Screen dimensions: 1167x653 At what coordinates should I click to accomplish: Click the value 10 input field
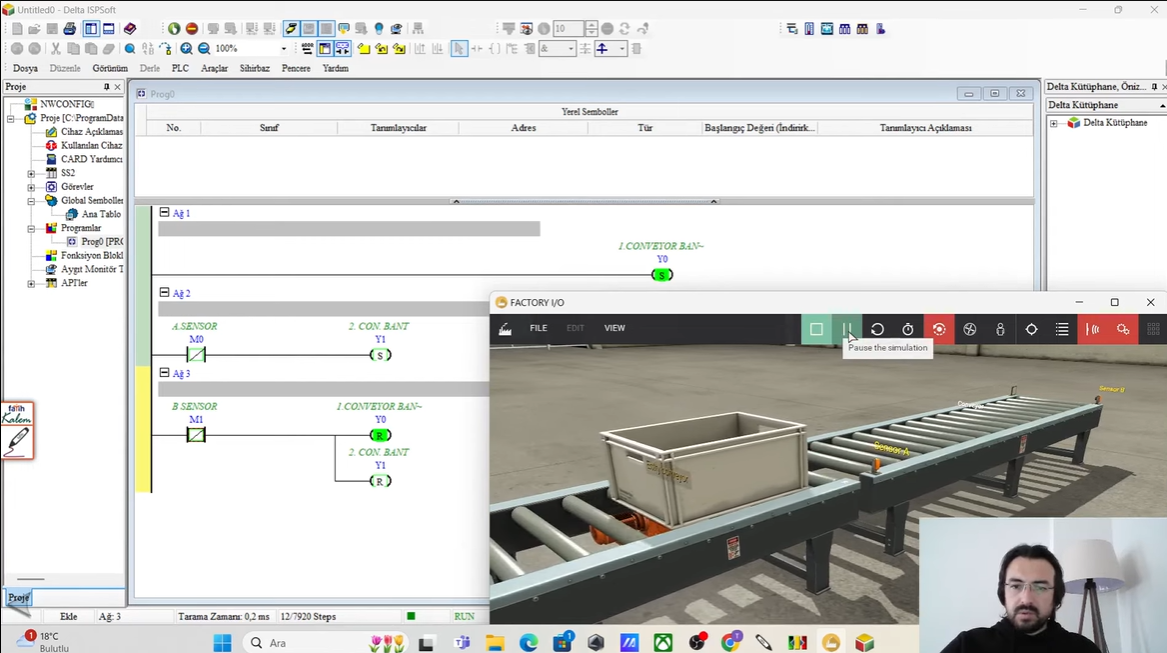pos(569,29)
